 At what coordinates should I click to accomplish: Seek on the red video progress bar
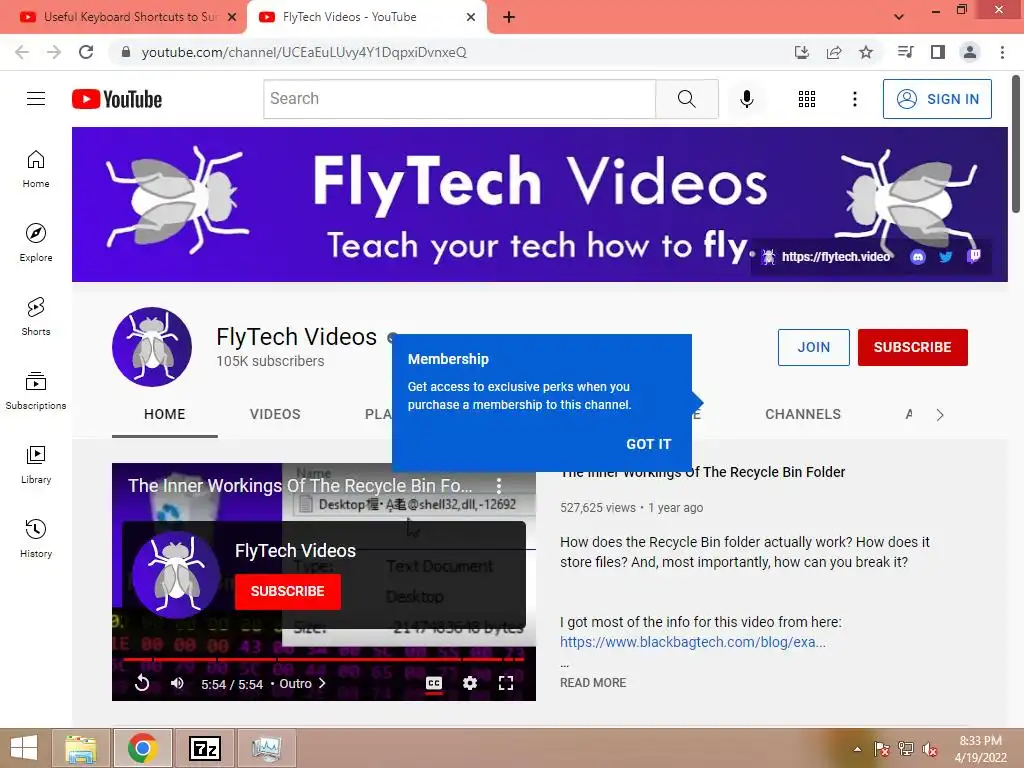(323, 659)
